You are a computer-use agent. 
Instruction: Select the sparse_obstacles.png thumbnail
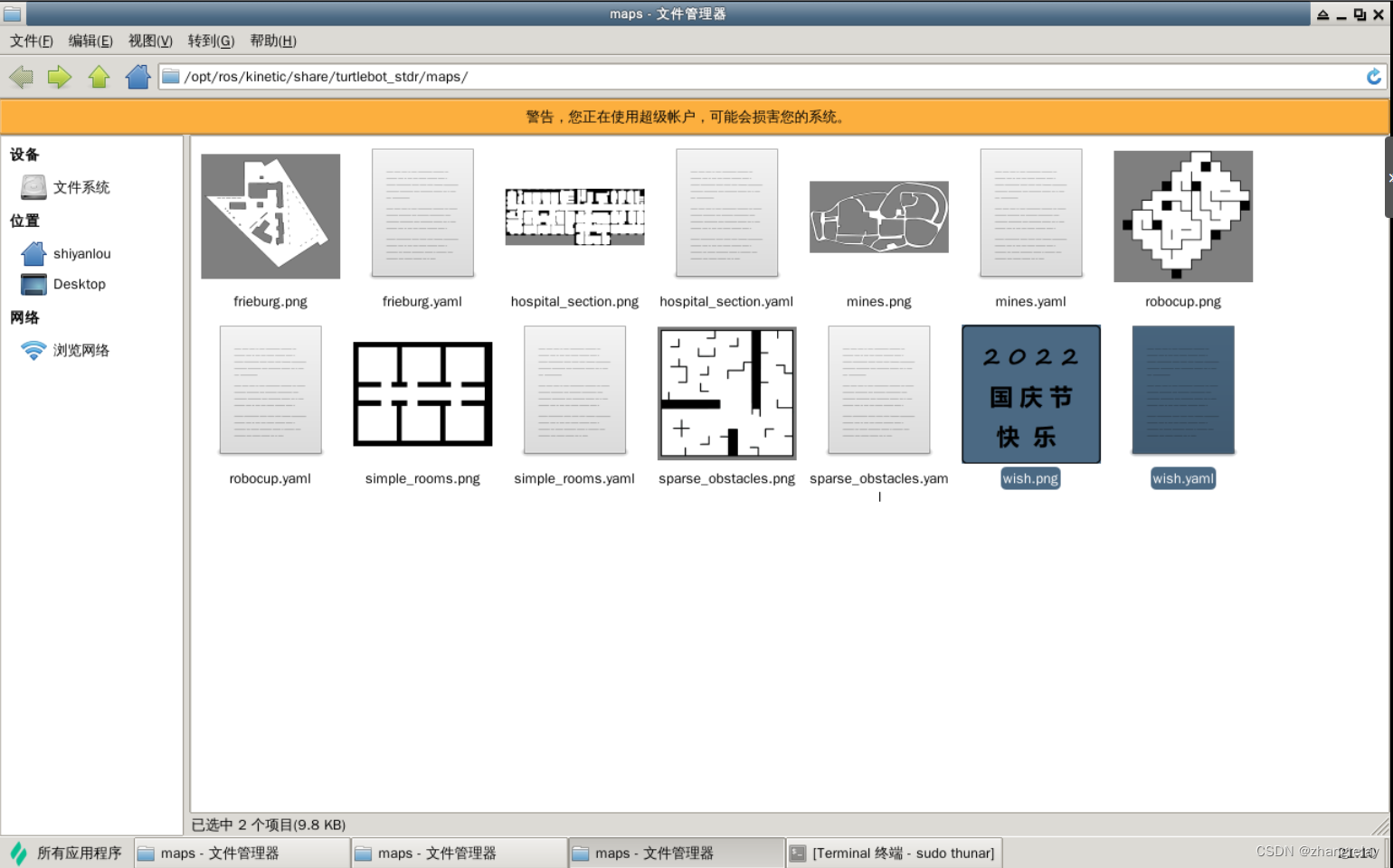click(x=726, y=394)
